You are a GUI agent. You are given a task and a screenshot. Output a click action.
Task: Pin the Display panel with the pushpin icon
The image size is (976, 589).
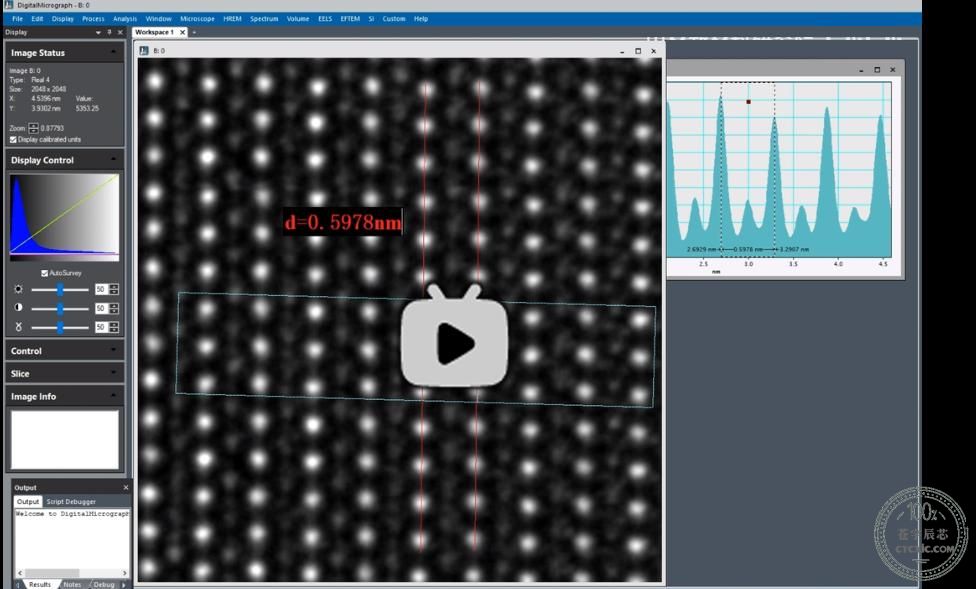109,32
